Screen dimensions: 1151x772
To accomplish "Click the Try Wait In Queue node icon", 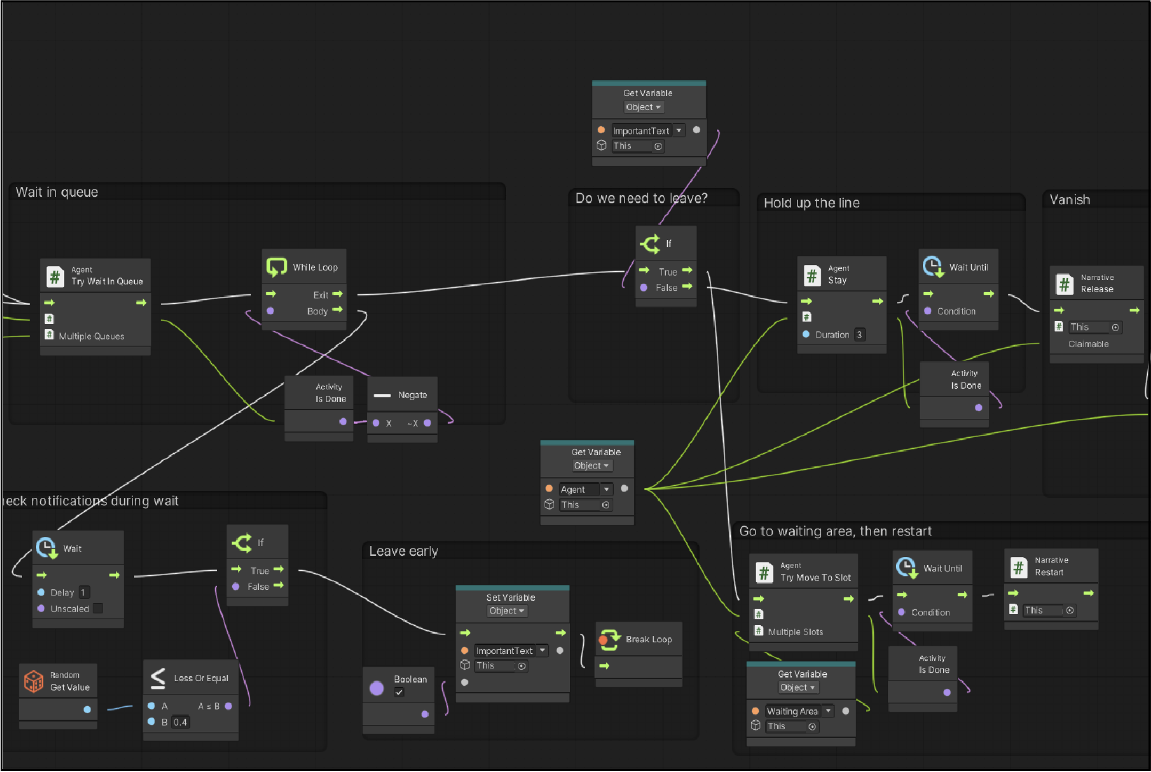I will click(54, 275).
